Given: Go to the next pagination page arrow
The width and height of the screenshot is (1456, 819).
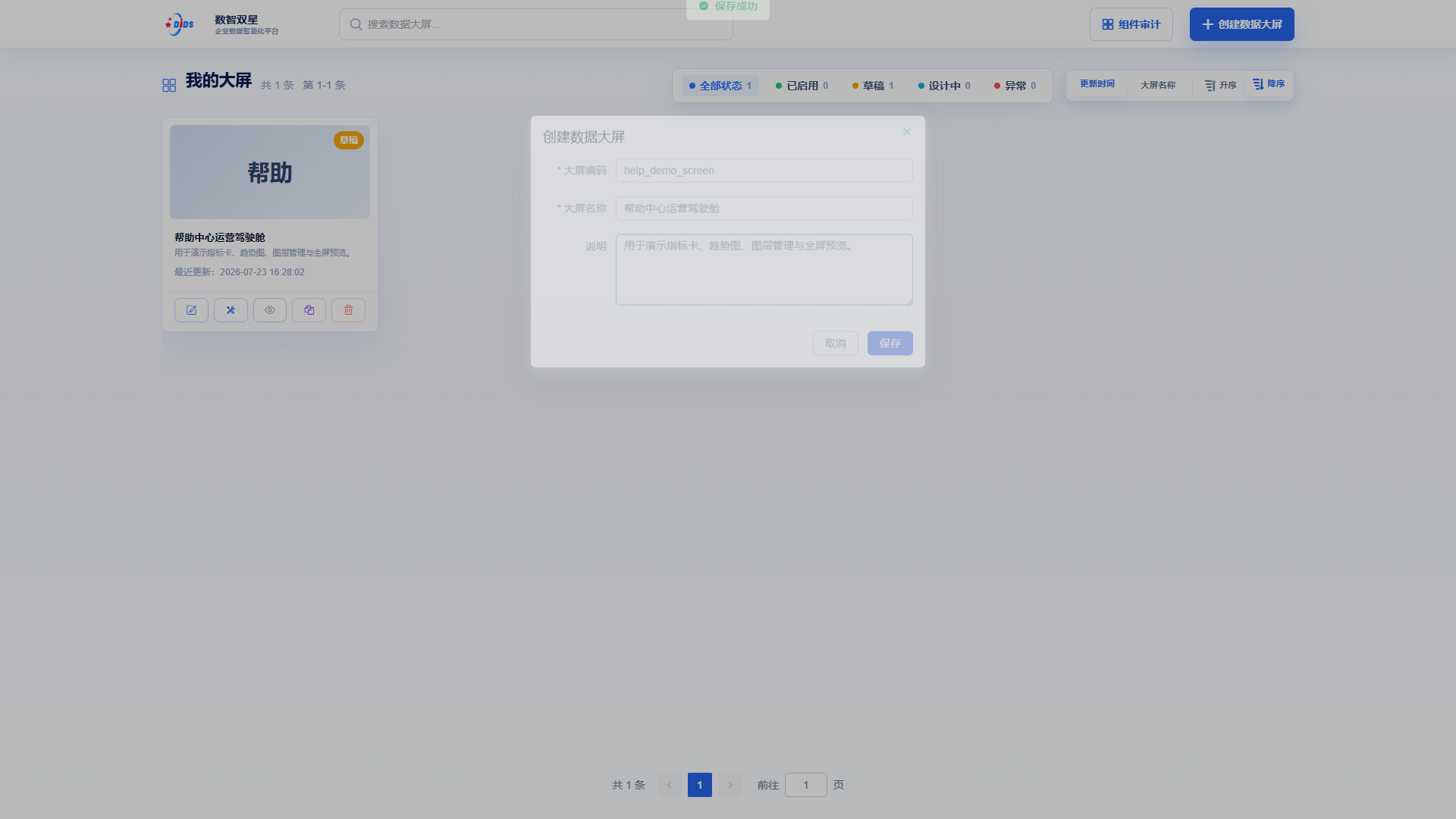Looking at the screenshot, I should [730, 785].
